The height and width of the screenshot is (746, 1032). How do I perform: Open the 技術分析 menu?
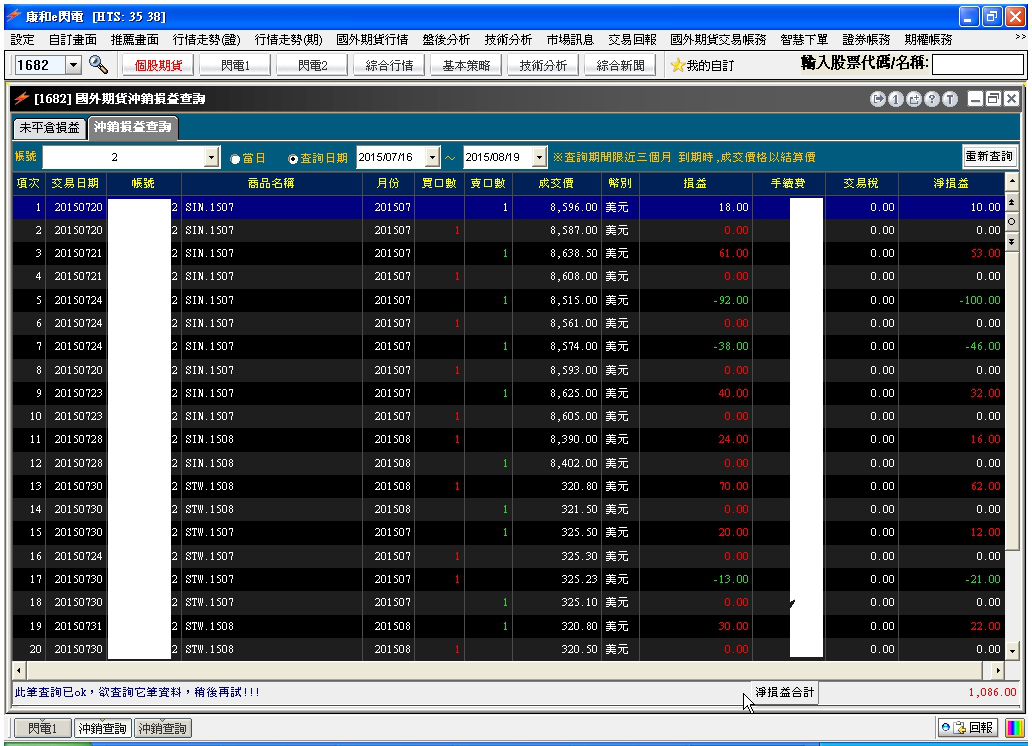pyautogui.click(x=508, y=40)
